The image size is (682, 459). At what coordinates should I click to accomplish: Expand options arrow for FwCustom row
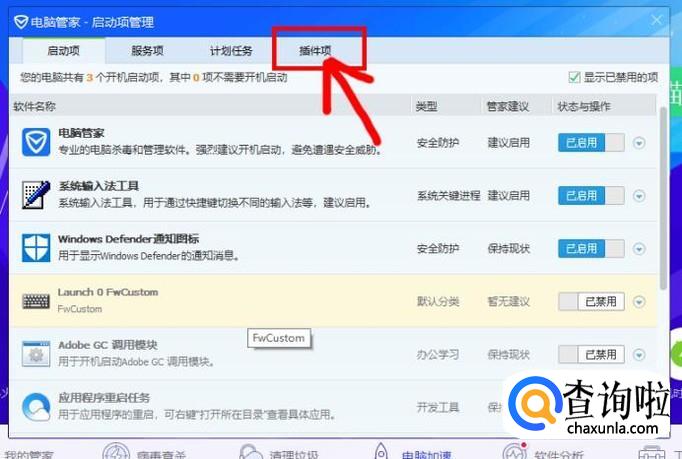click(x=639, y=302)
